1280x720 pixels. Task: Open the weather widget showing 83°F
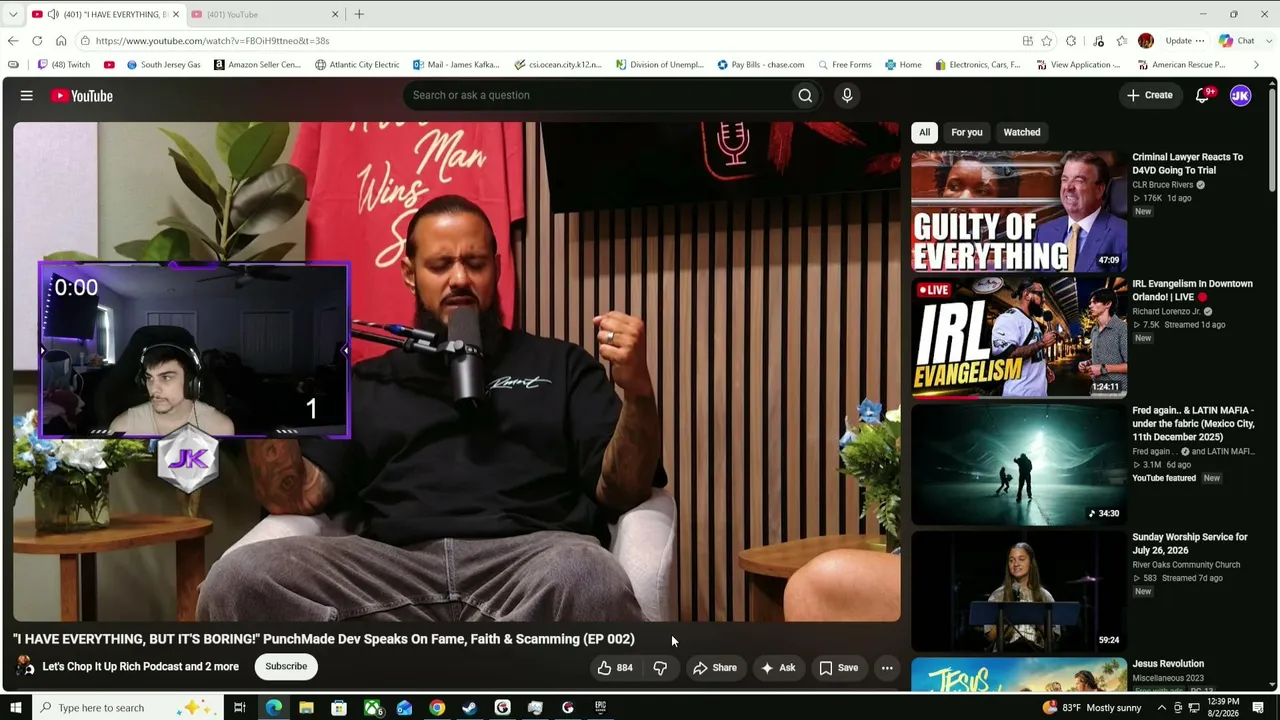click(1092, 708)
